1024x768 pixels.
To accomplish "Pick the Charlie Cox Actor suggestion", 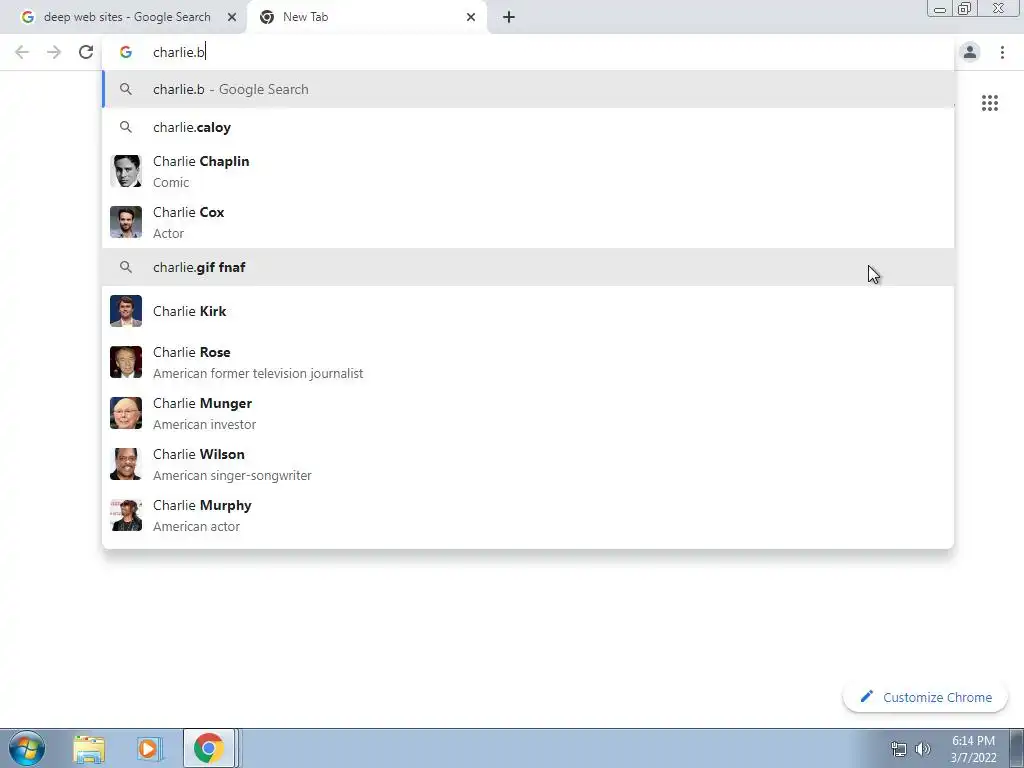I will pos(528,222).
